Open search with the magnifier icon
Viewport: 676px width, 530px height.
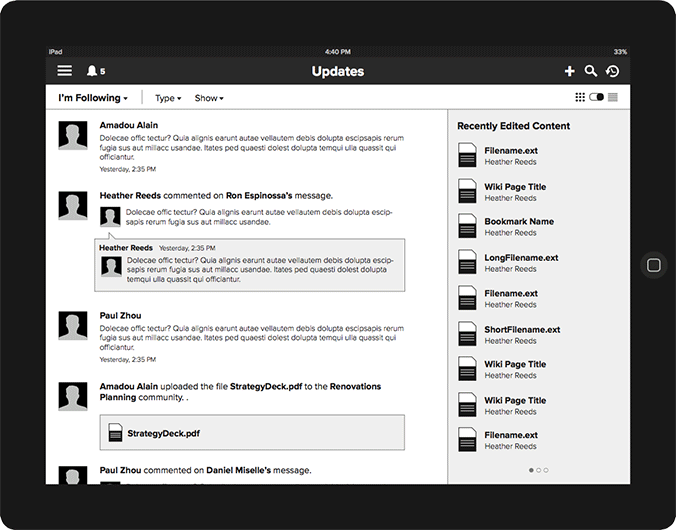[591, 71]
